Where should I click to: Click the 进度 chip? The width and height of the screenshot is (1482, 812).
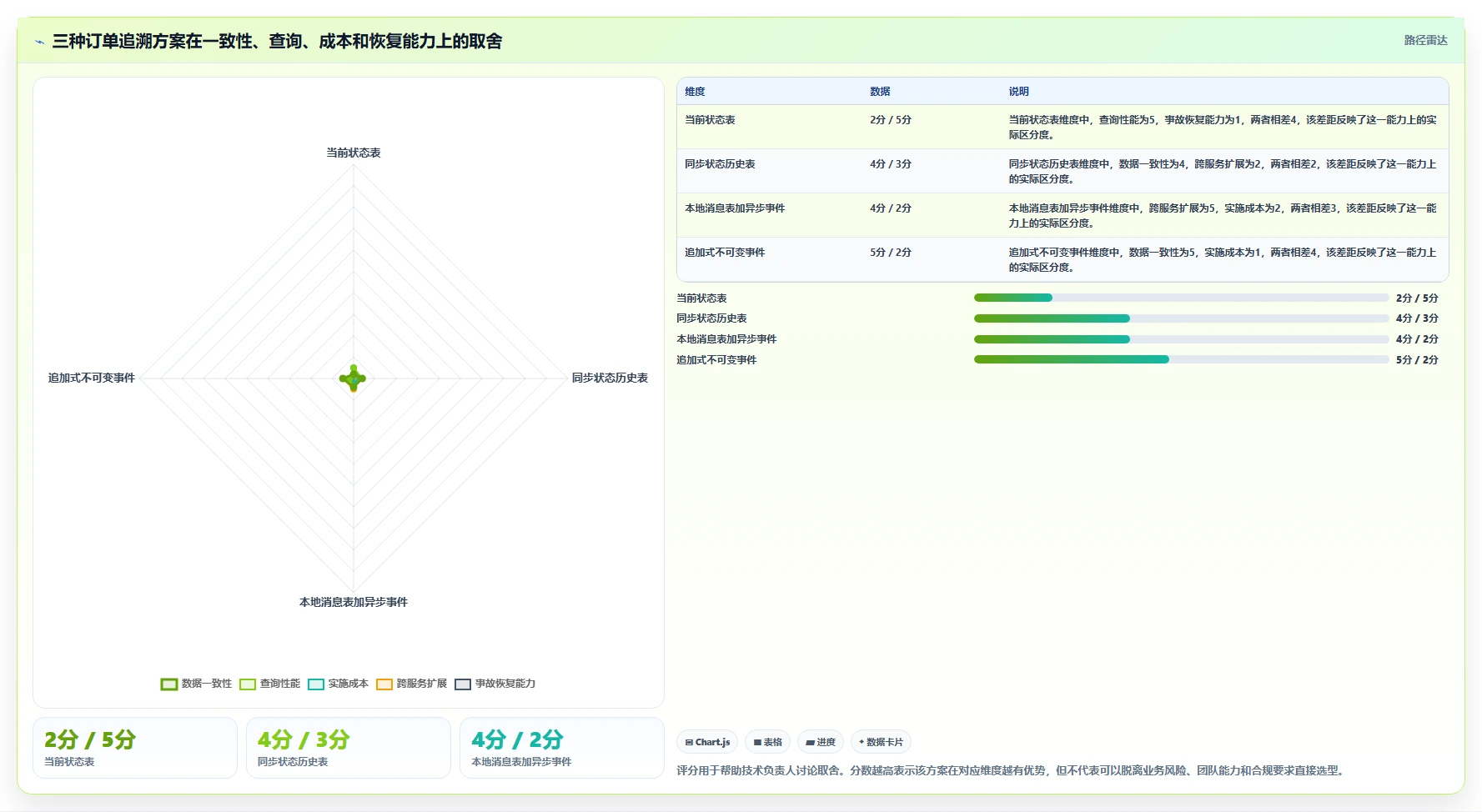pyautogui.click(x=821, y=742)
